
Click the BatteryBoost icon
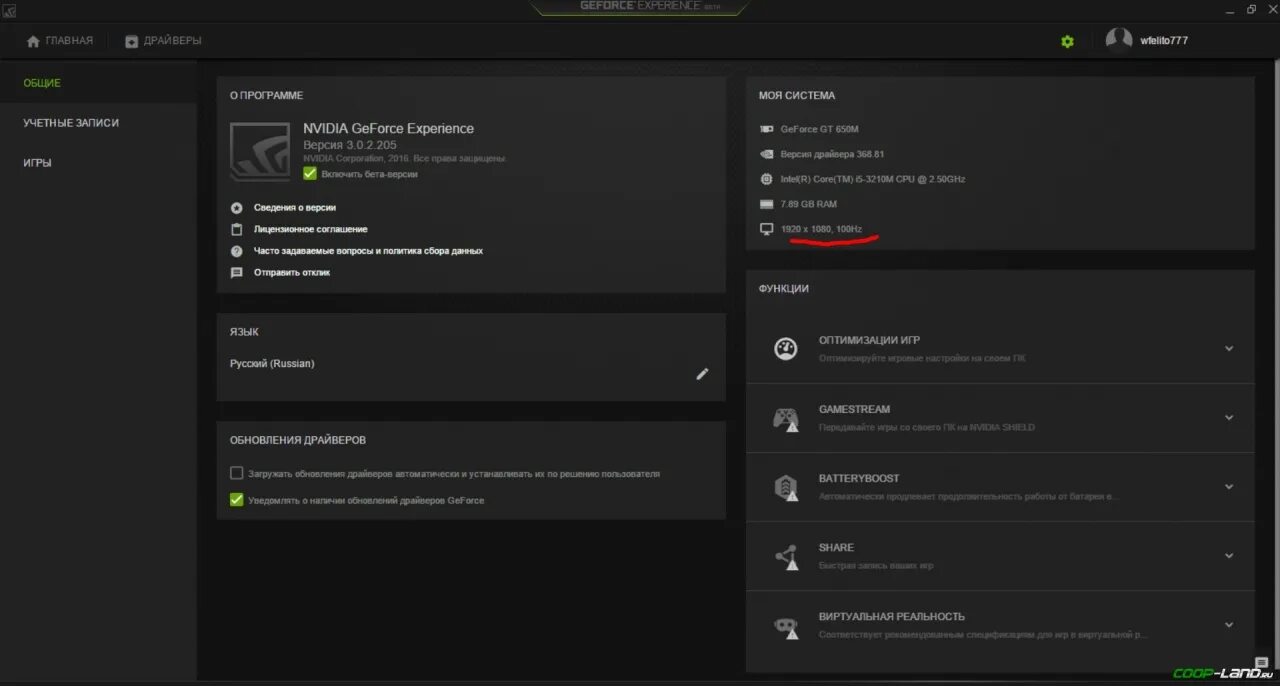[x=786, y=487]
